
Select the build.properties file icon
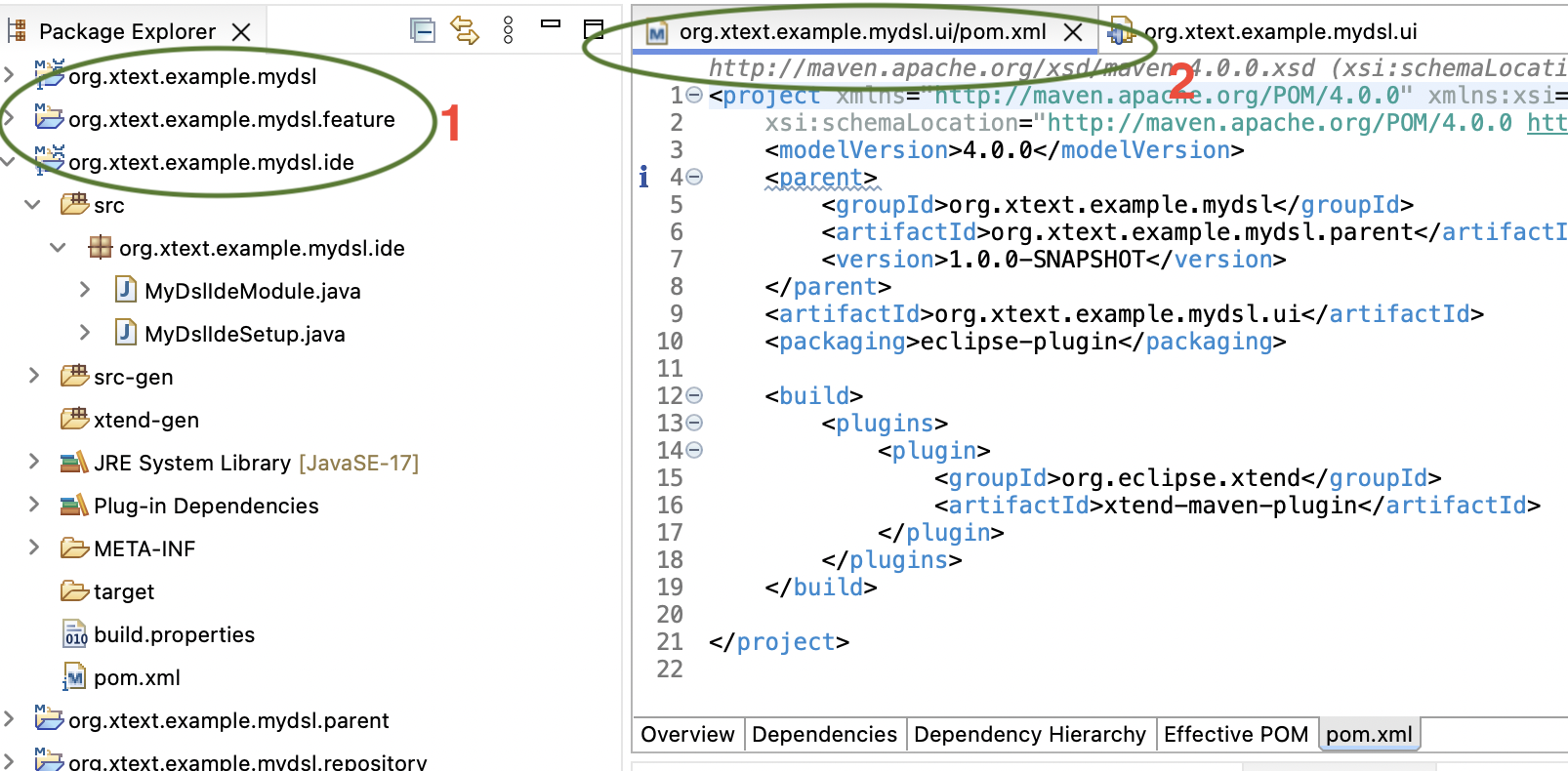point(75,635)
